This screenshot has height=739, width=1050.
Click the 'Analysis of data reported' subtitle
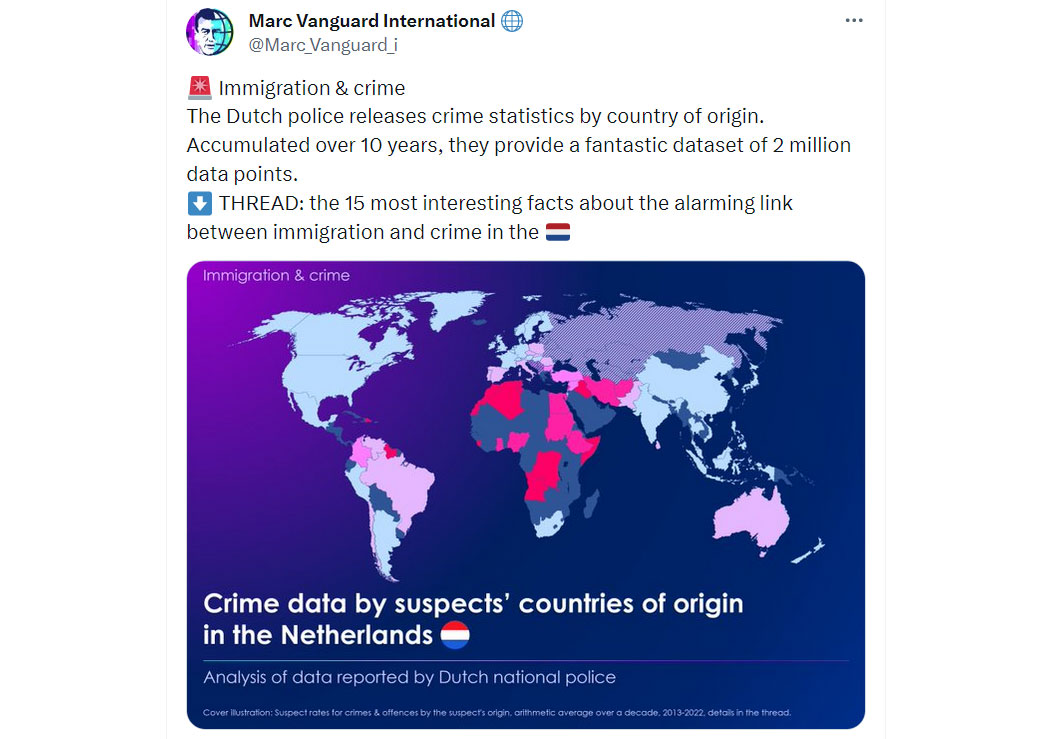click(409, 677)
